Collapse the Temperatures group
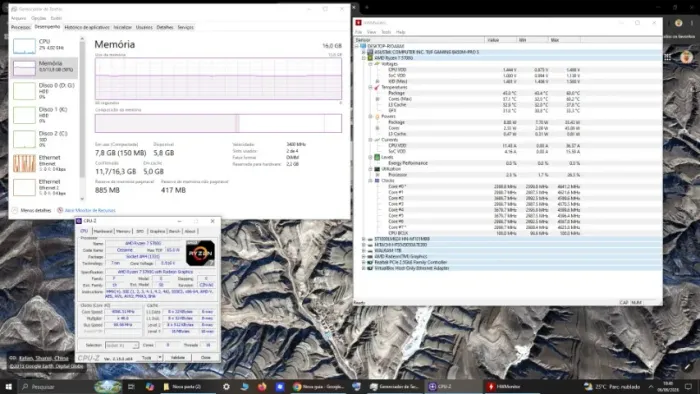The height and width of the screenshot is (394, 700). pyautogui.click(x=371, y=87)
